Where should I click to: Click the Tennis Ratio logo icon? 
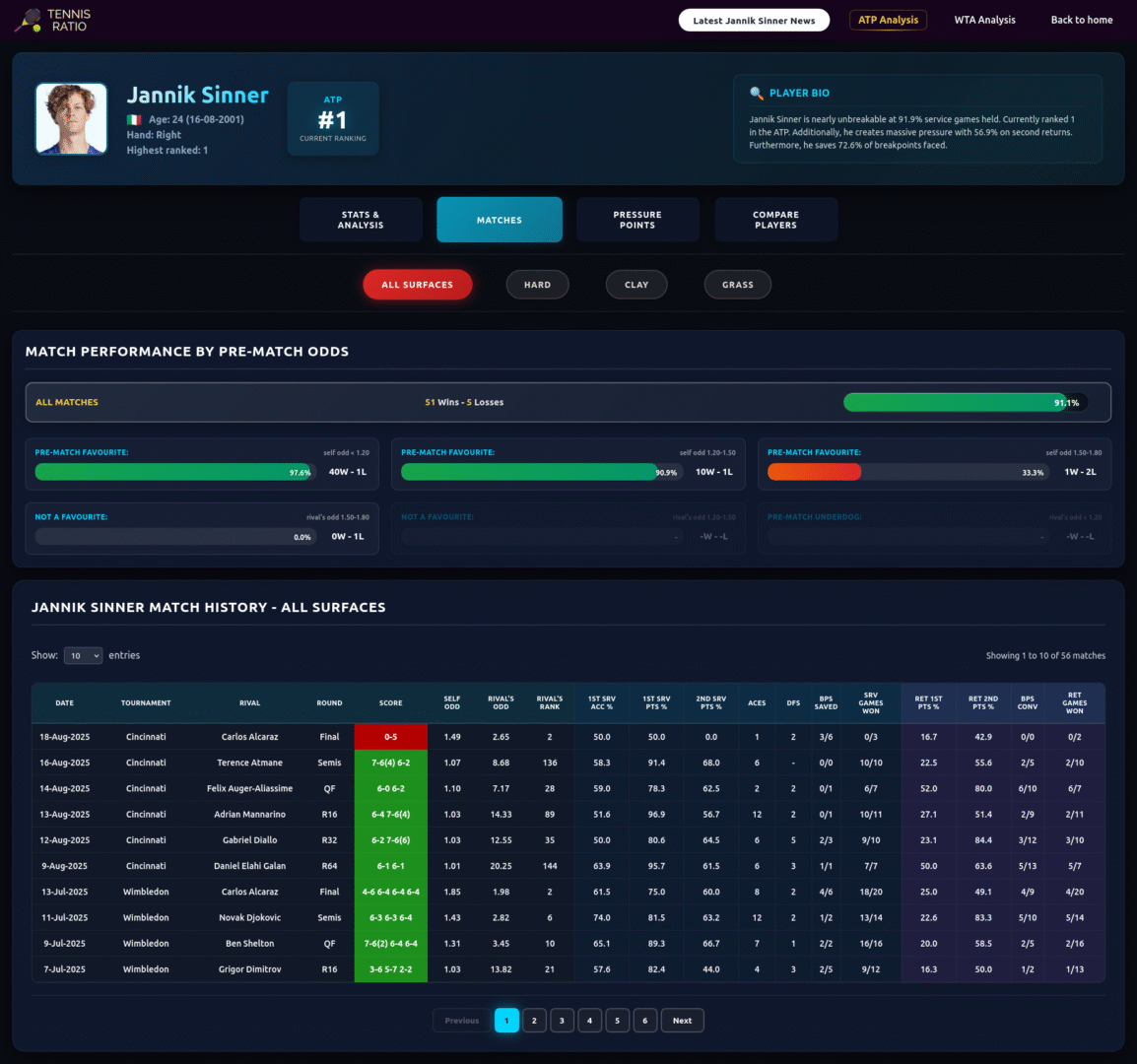click(29, 21)
